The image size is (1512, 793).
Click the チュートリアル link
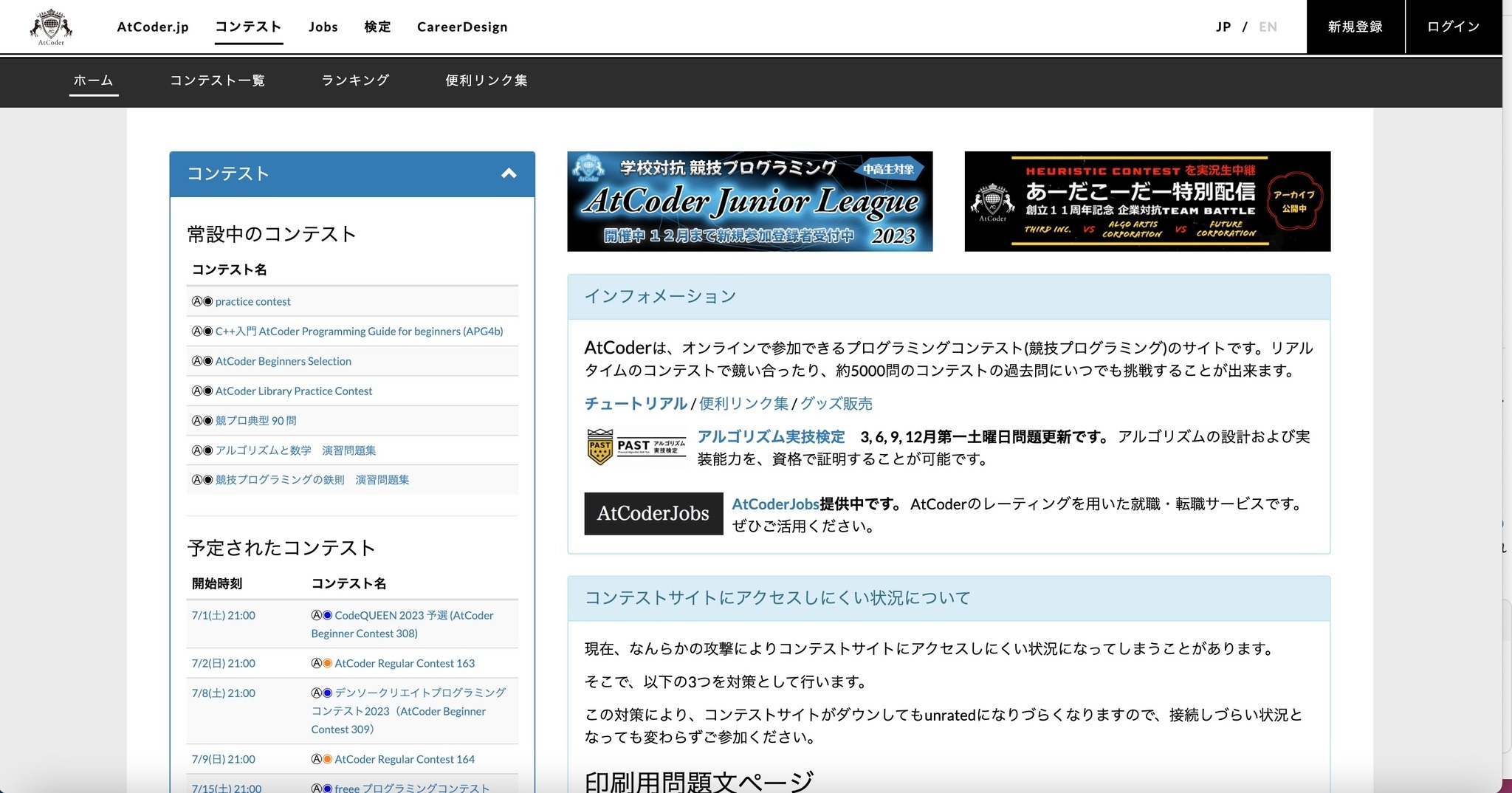[x=636, y=404]
